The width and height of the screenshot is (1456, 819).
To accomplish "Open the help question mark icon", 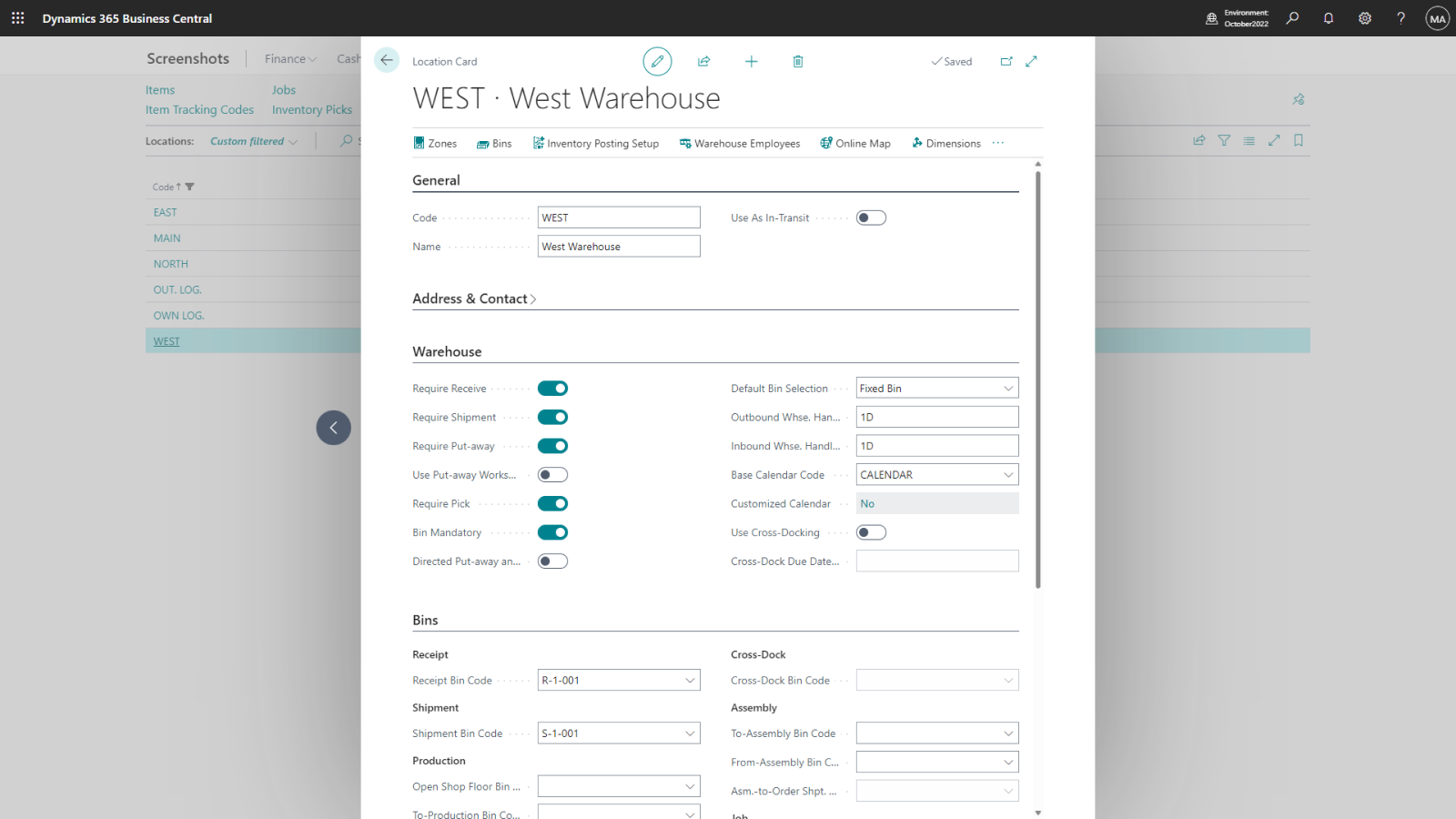I will [1401, 18].
